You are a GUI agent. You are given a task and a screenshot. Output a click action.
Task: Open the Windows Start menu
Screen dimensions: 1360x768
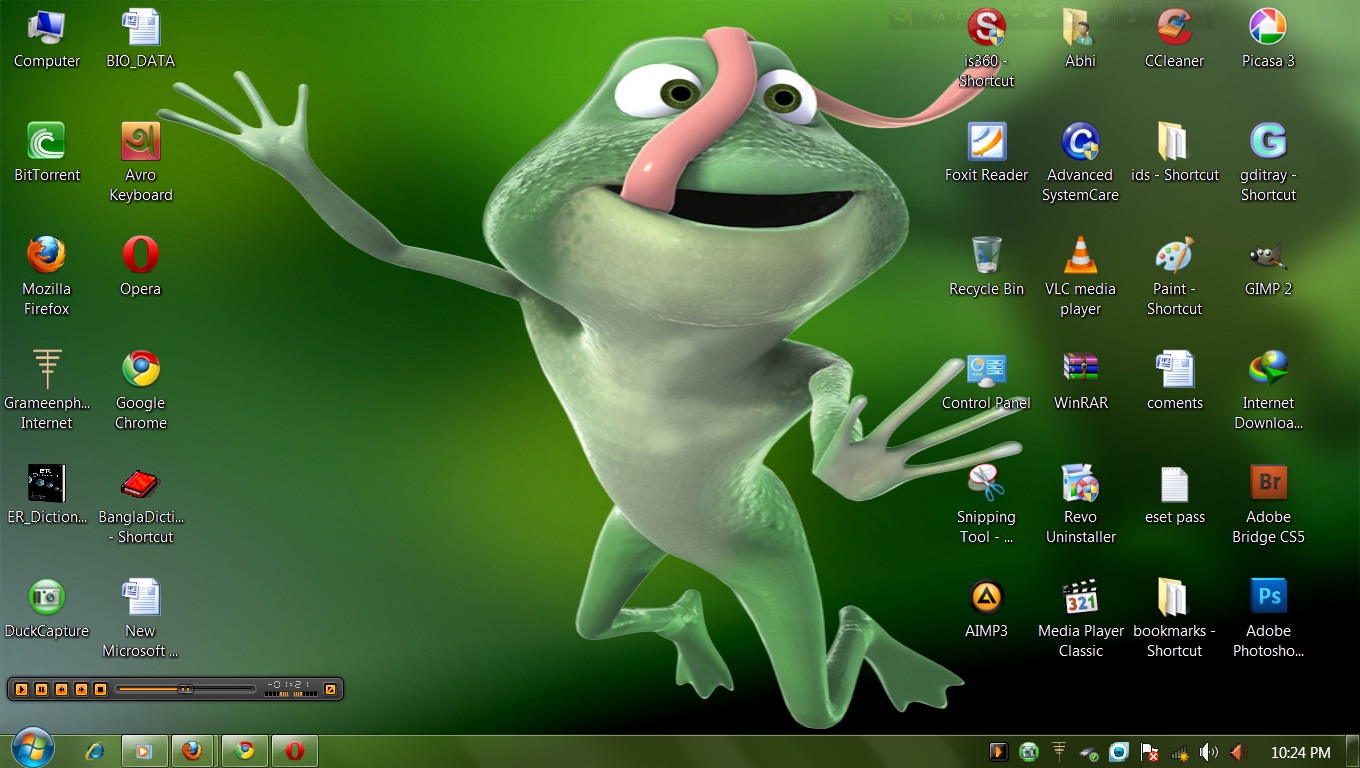pyautogui.click(x=33, y=749)
